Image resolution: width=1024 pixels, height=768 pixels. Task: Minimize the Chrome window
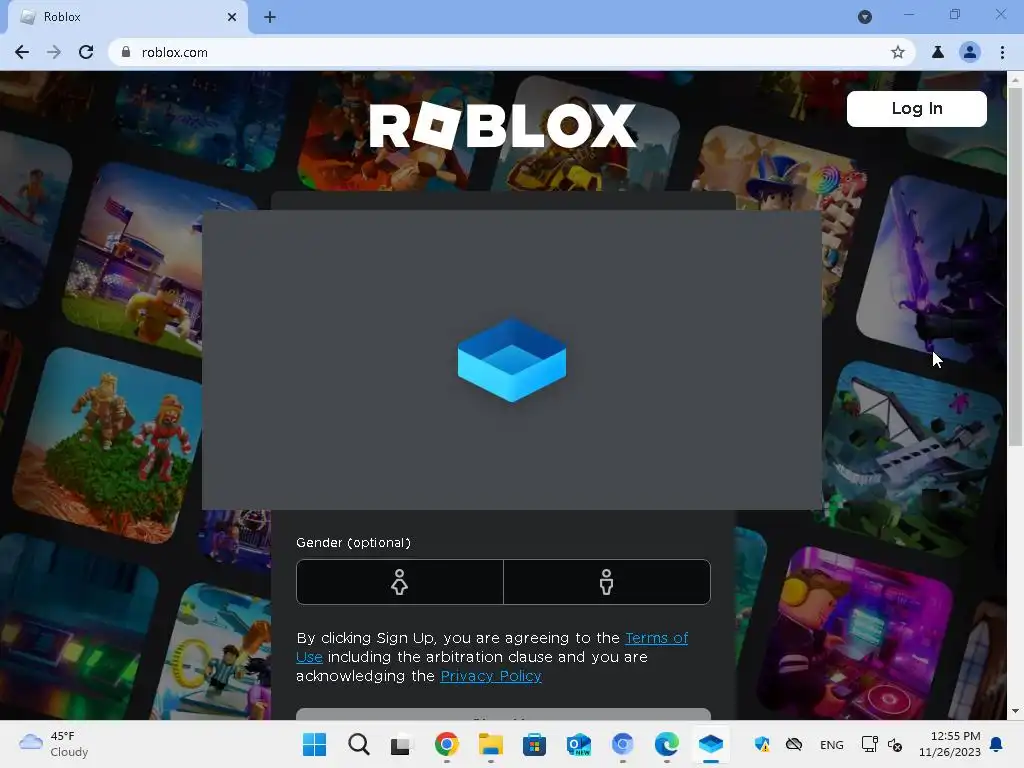[908, 14]
